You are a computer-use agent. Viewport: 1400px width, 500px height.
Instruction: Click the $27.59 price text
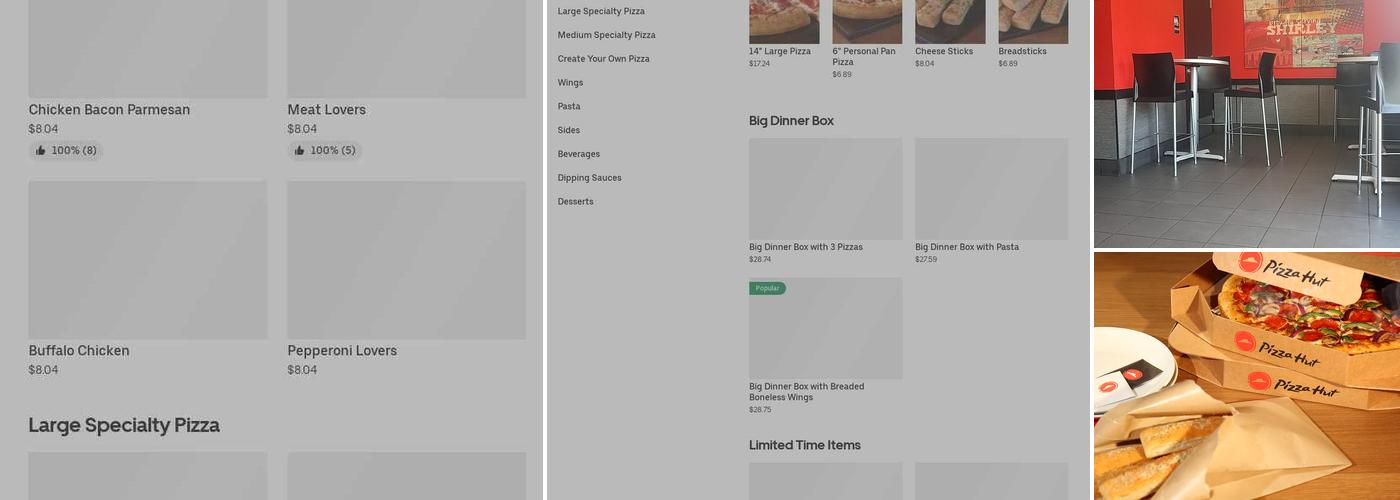pos(926,260)
